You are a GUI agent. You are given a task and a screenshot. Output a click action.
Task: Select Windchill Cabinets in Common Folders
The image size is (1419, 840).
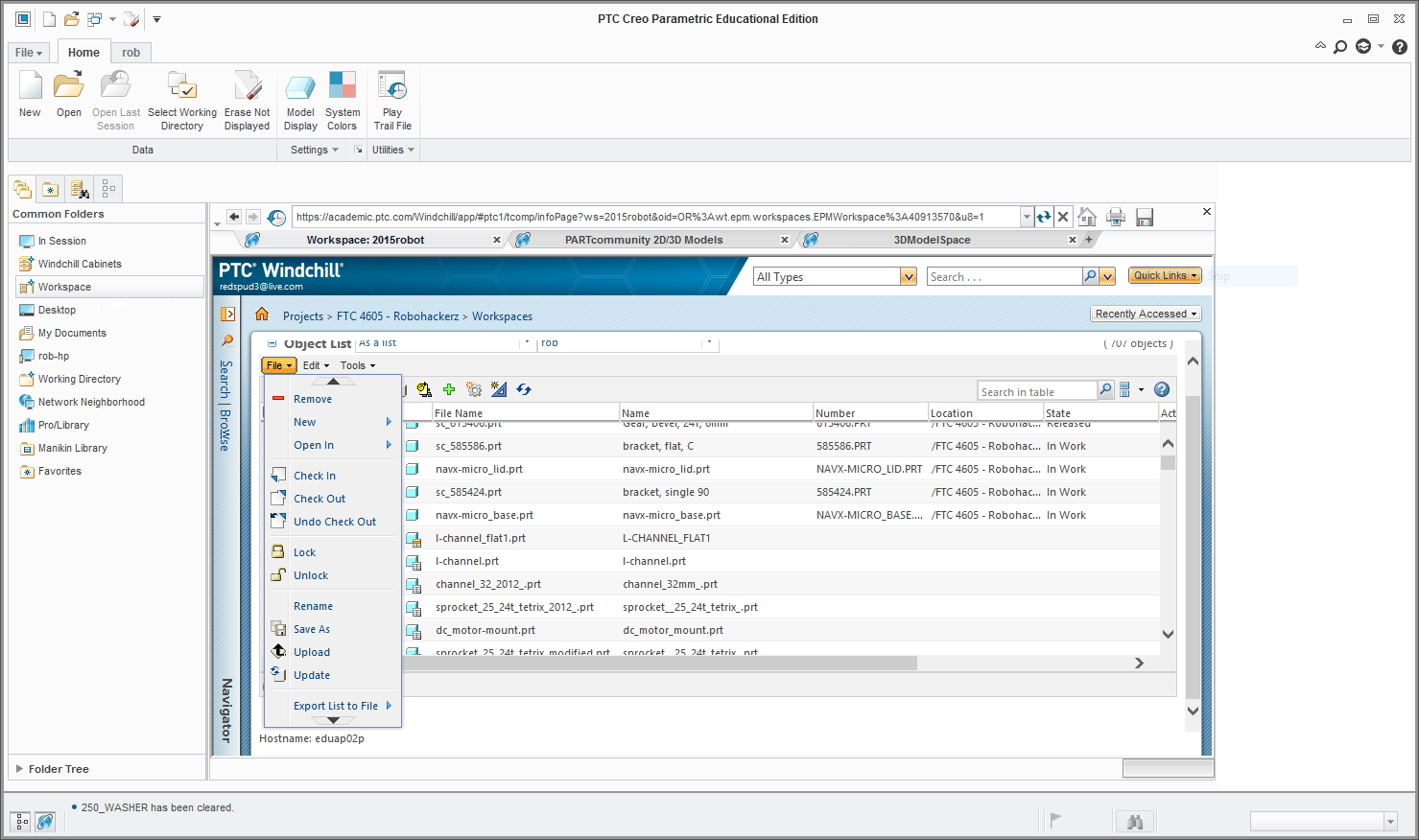click(80, 264)
